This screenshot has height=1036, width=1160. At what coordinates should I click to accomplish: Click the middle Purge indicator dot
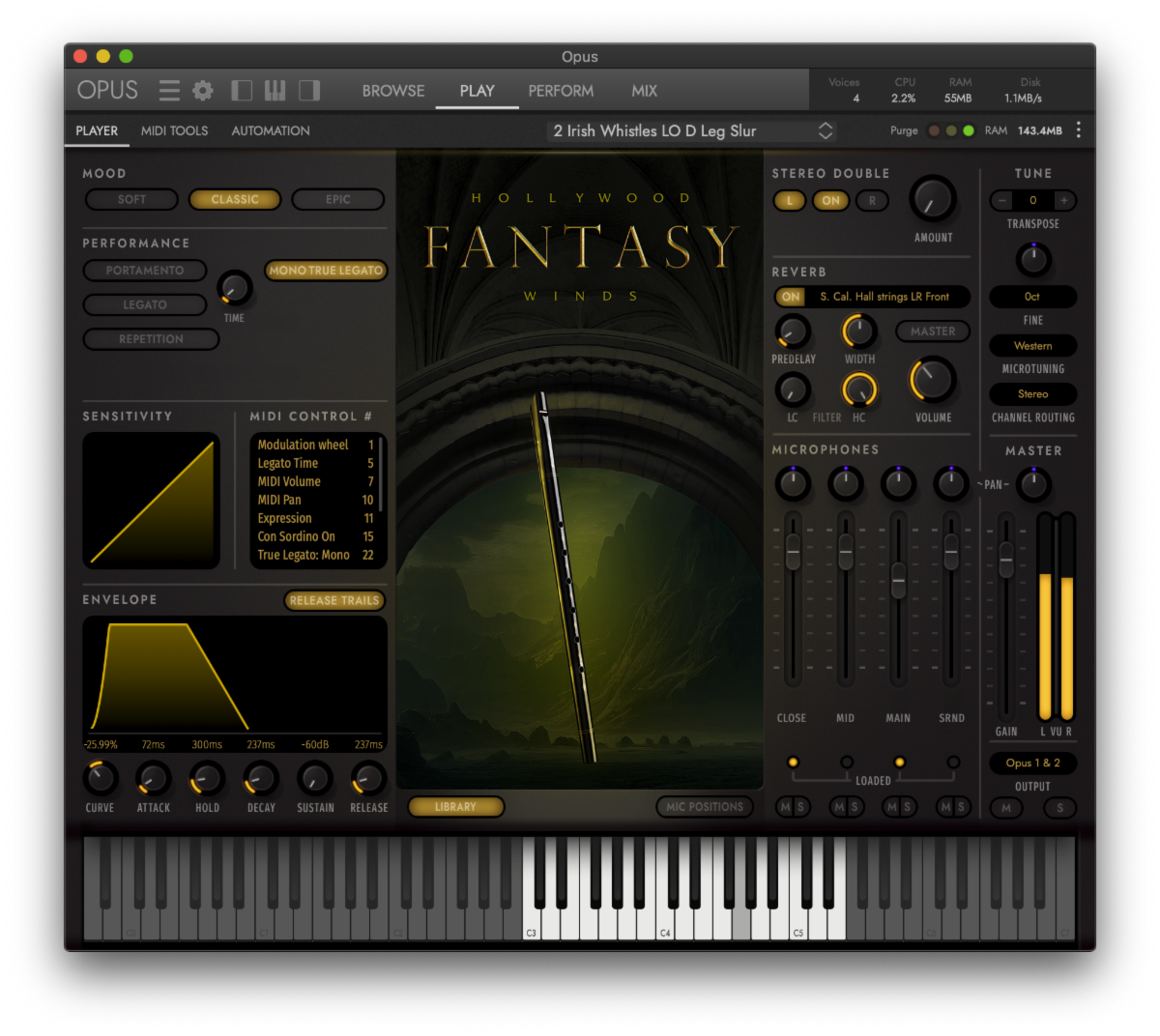coord(951,130)
